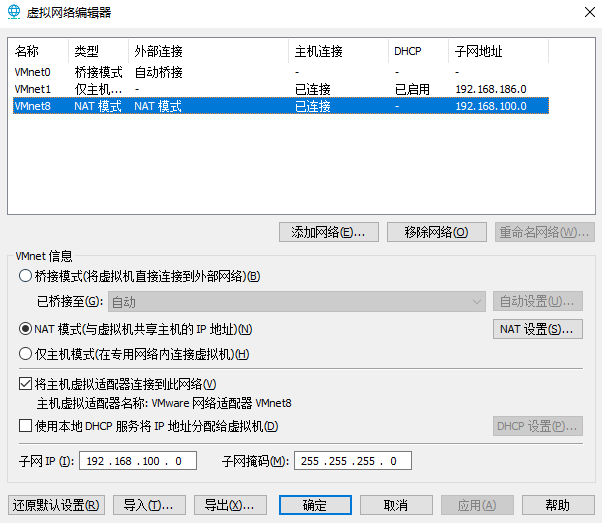602x523 pixels.
Task: Click the 添加网络 button
Action: pos(329,232)
